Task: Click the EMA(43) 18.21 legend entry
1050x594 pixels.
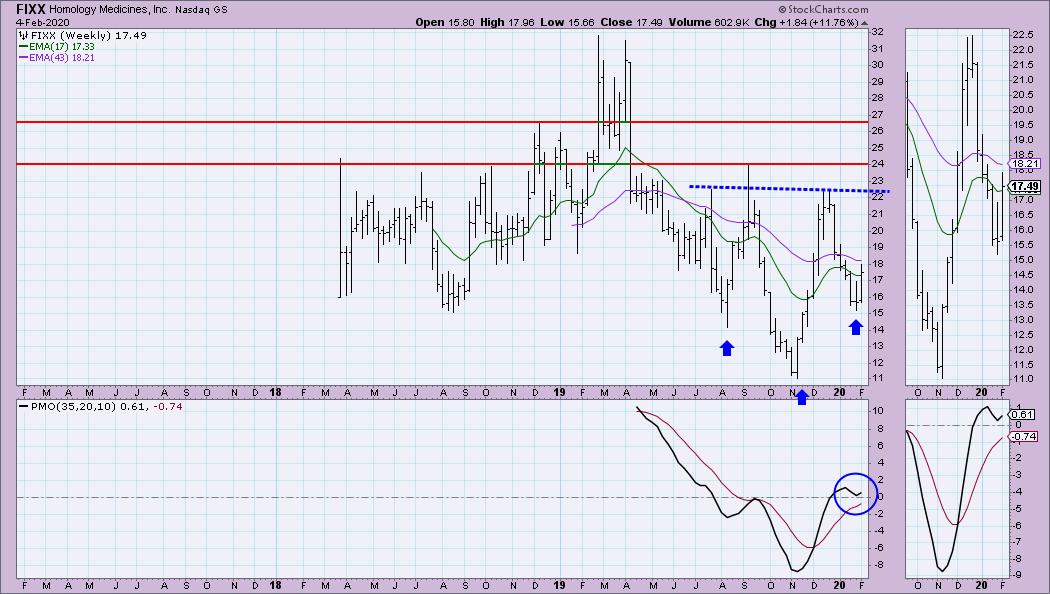Action: tap(62, 58)
